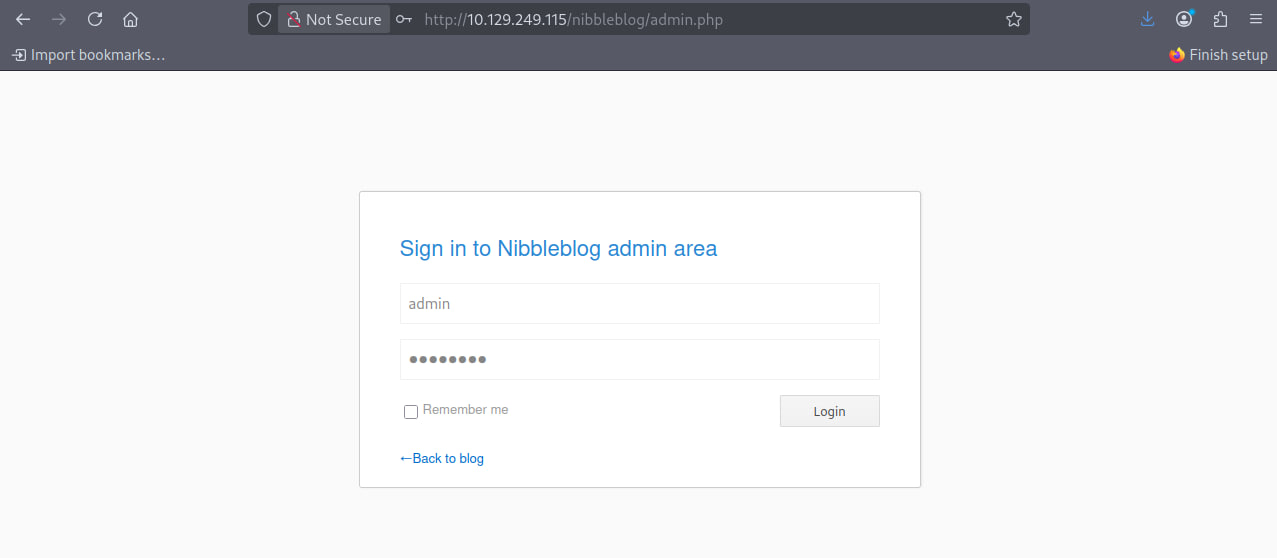Open the saved passwords key icon

[404, 19]
